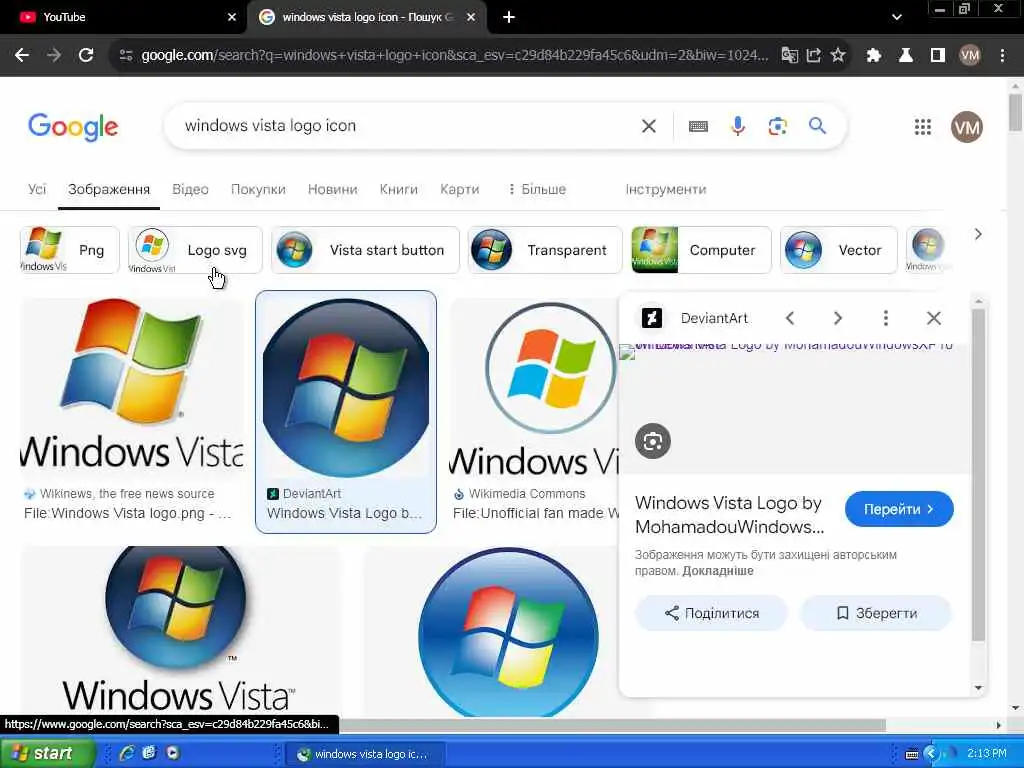This screenshot has height=768, width=1024.
Task: Open the Chrome profile avatar VM
Action: 970,56
